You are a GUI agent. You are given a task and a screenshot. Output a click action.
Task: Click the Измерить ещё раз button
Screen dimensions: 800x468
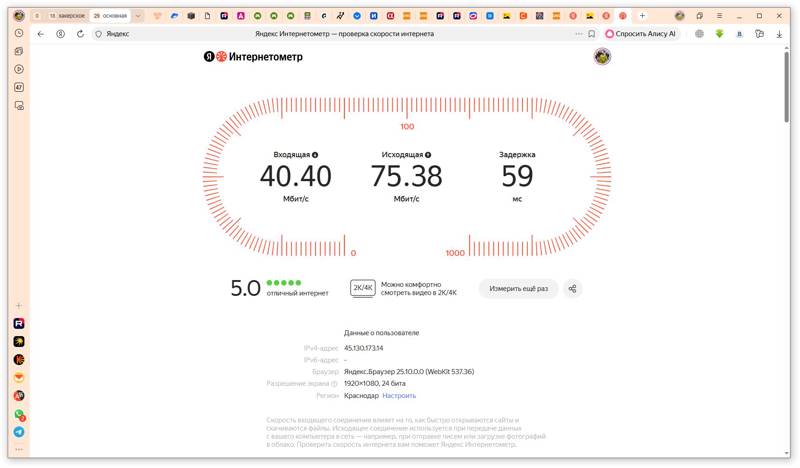518,289
